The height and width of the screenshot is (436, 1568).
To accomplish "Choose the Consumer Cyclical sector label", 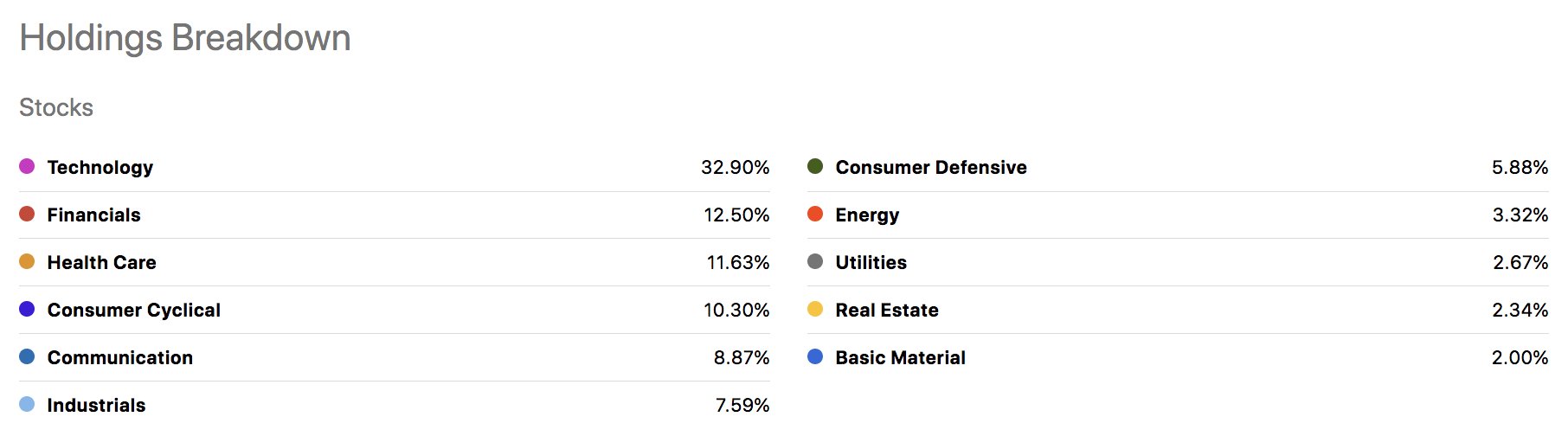I will click(134, 310).
